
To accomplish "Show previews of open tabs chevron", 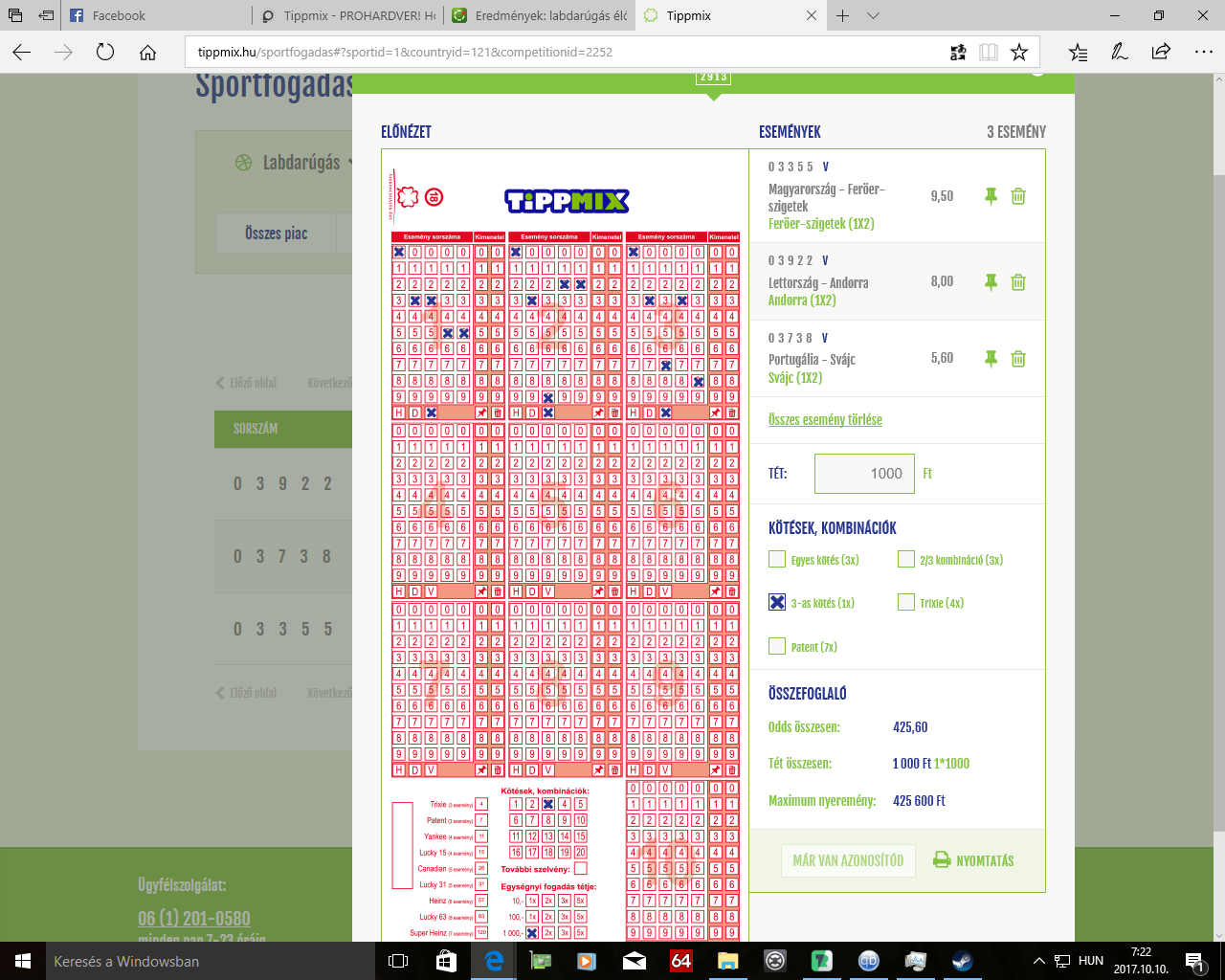I will point(873,15).
